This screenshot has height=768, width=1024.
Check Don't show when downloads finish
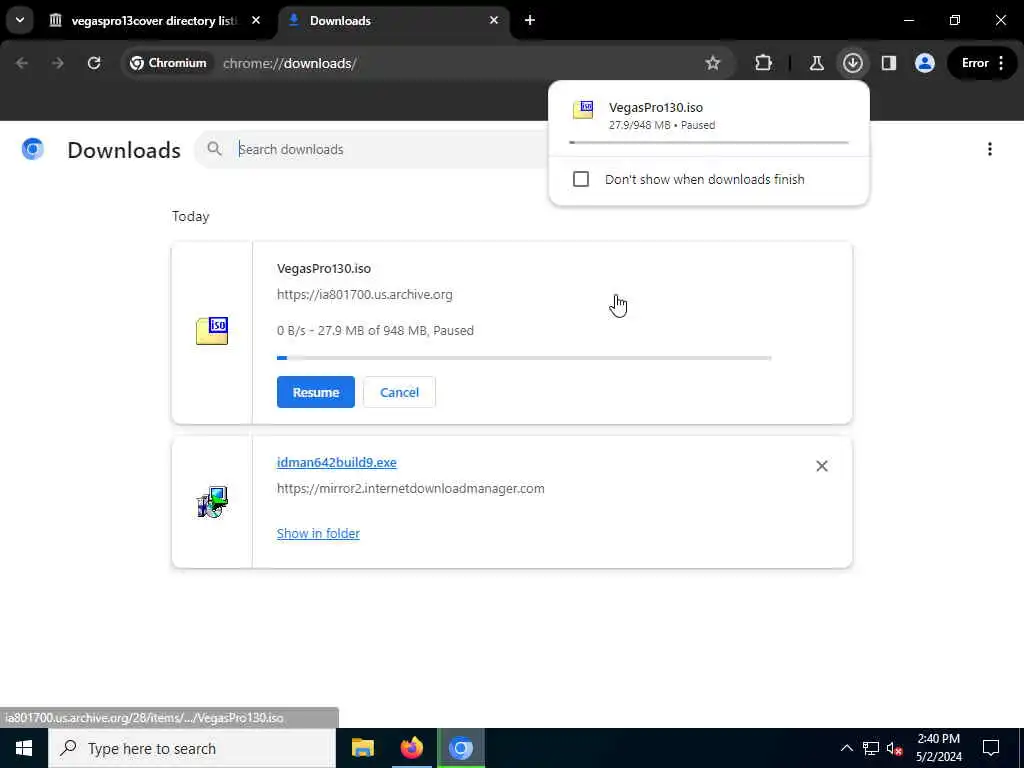[x=581, y=179]
